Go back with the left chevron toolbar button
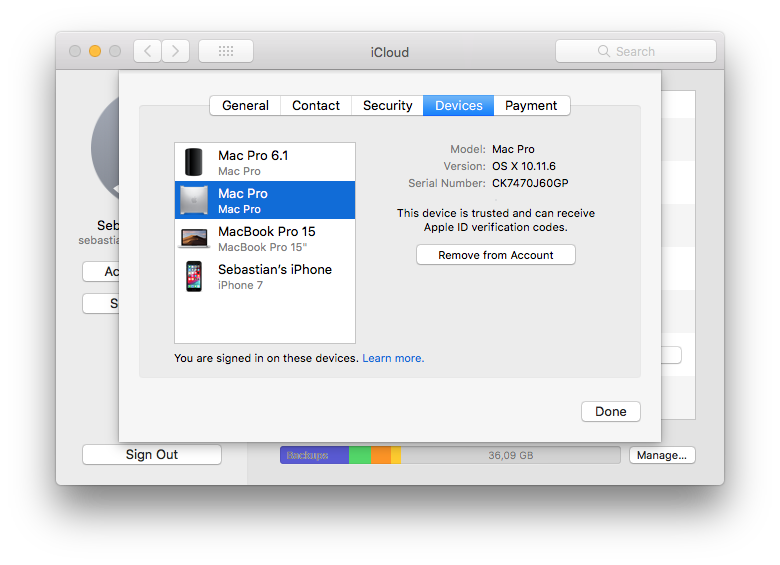This screenshot has height=565, width=780. [147, 51]
